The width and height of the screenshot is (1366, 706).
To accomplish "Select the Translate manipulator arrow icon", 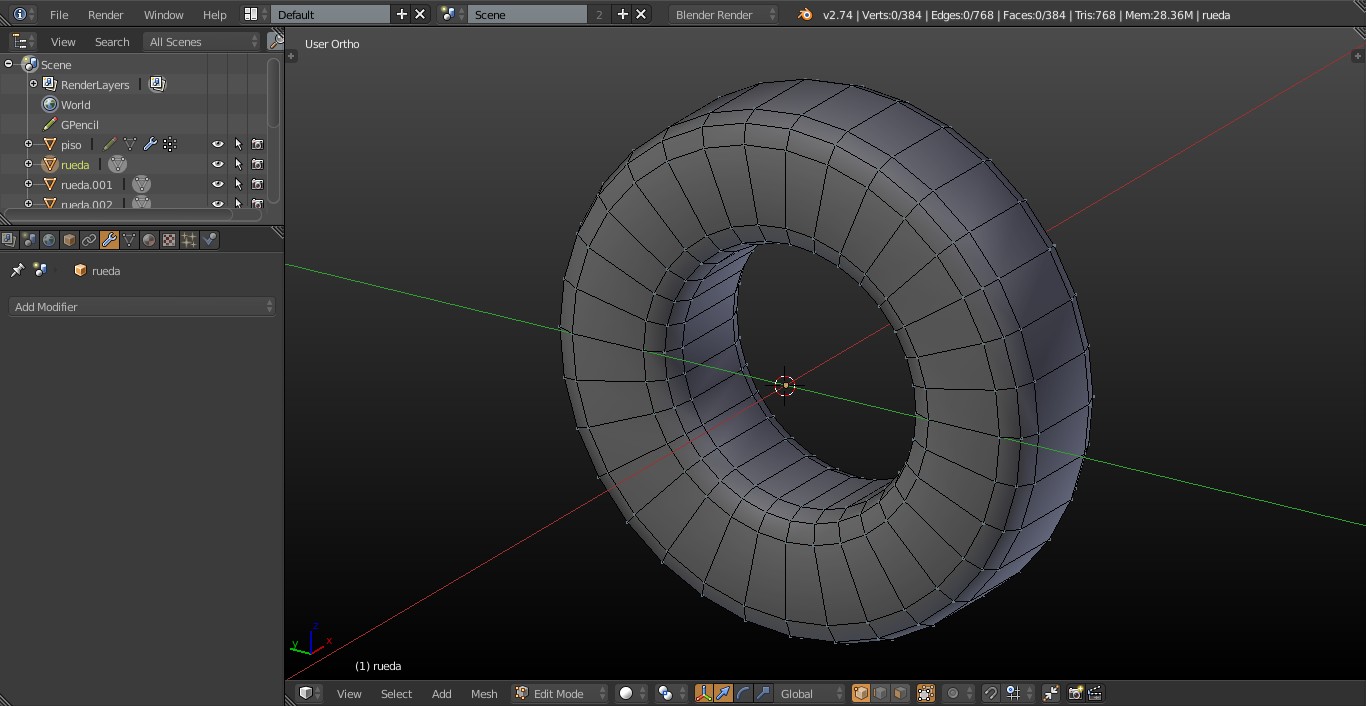I will (x=723, y=693).
